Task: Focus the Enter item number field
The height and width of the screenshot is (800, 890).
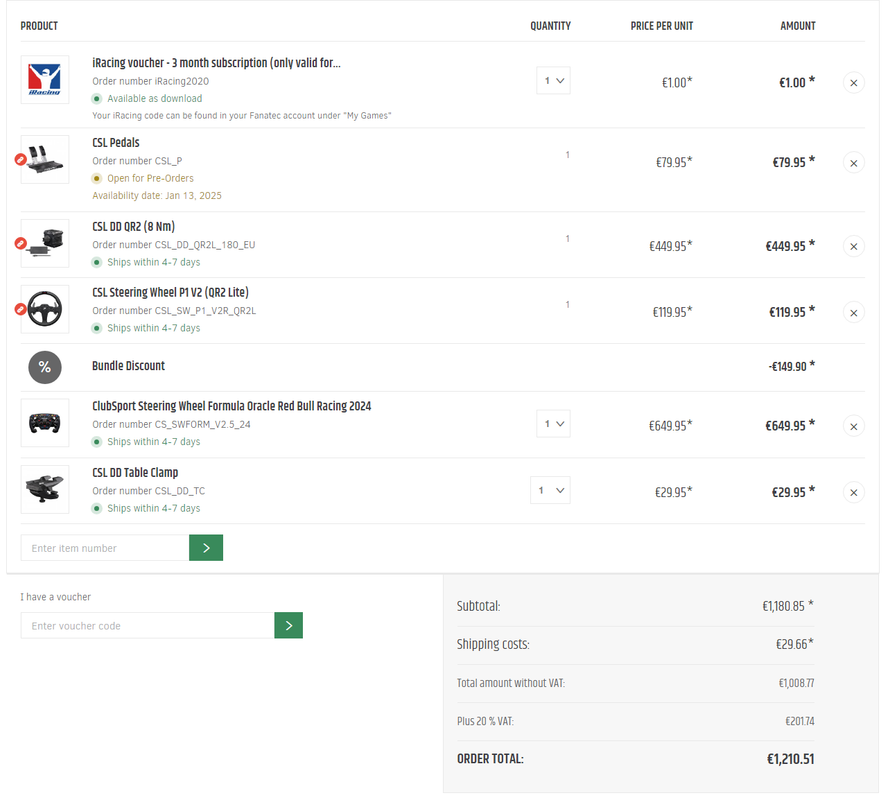Action: [x=105, y=548]
